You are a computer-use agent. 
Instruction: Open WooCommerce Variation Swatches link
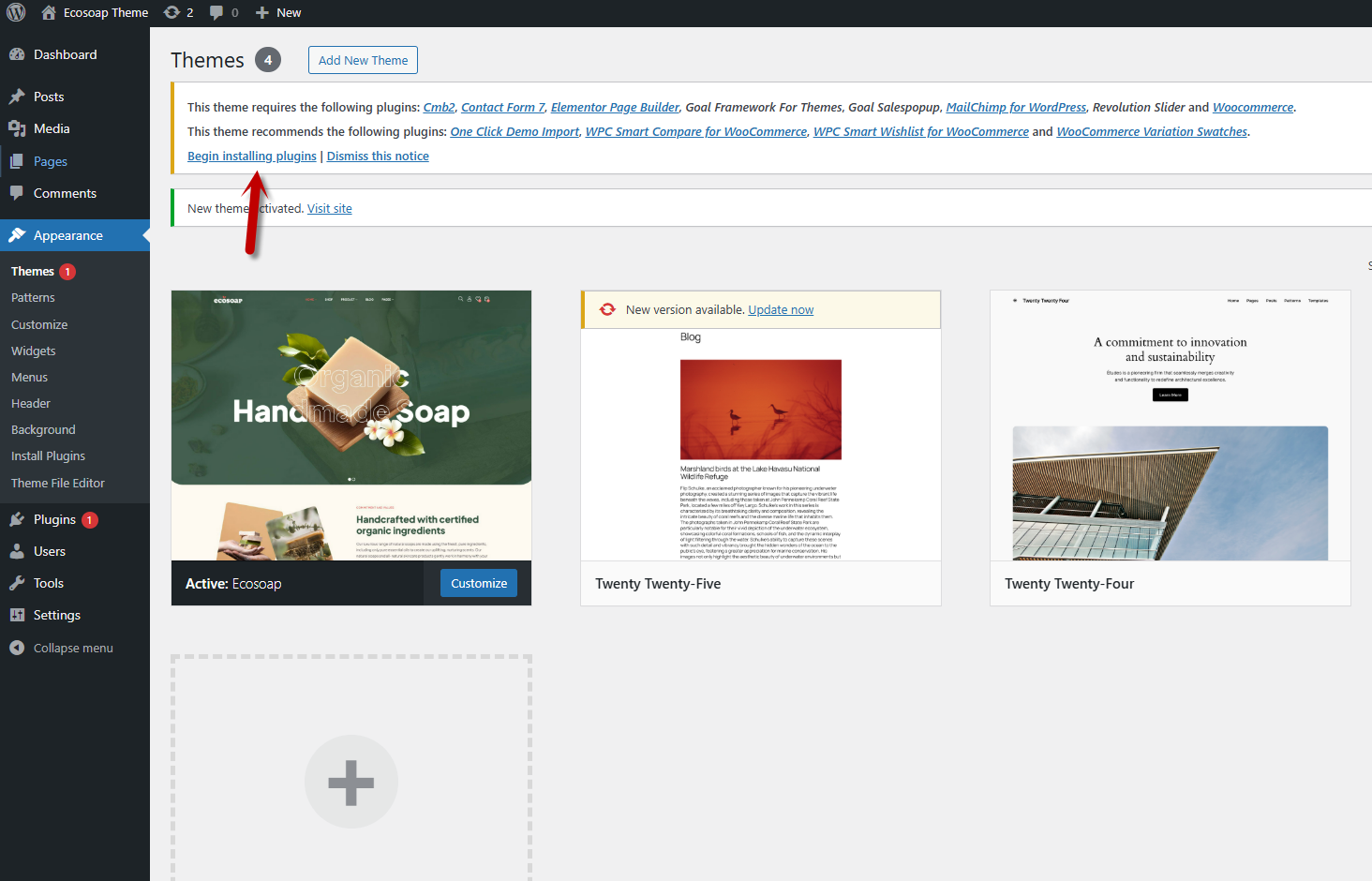(x=1152, y=131)
